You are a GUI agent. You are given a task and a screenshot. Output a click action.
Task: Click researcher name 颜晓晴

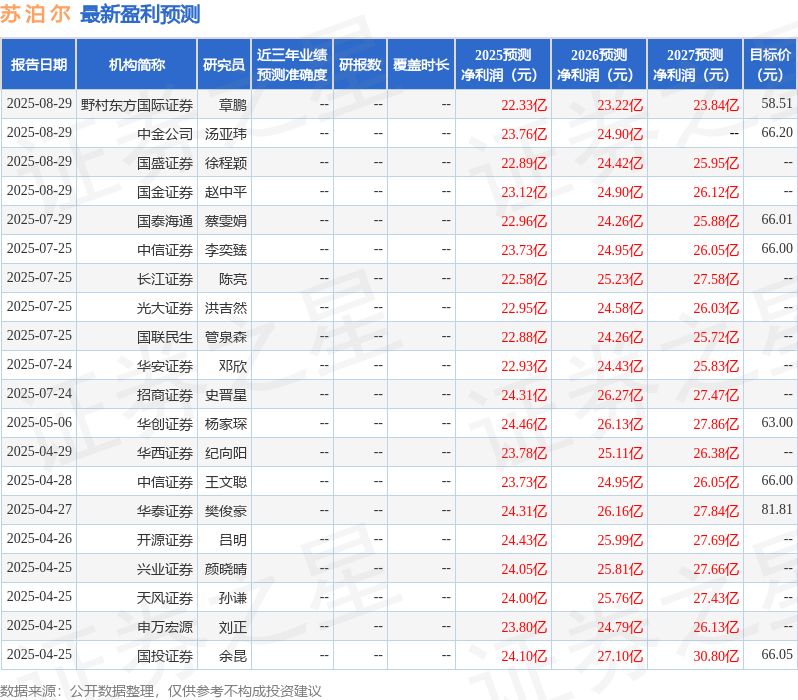225,569
